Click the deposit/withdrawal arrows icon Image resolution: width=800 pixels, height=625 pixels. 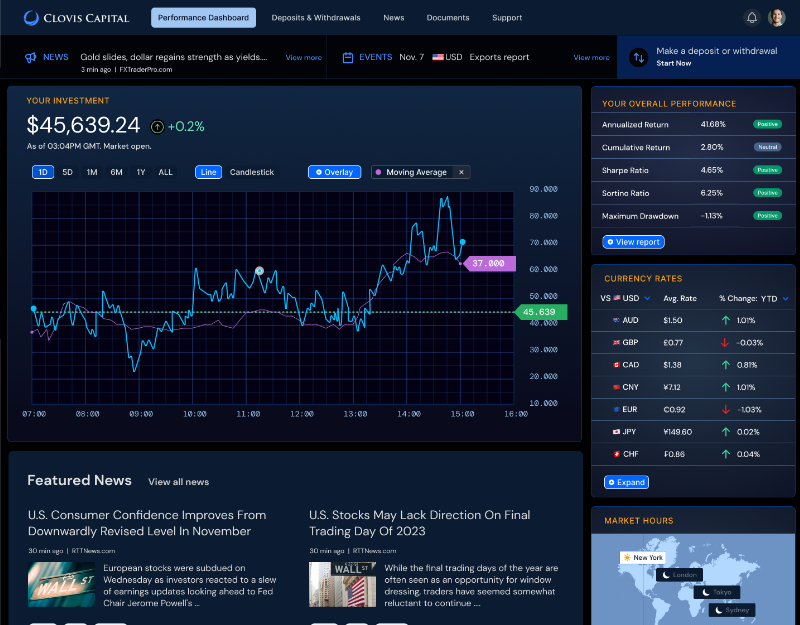(x=638, y=57)
